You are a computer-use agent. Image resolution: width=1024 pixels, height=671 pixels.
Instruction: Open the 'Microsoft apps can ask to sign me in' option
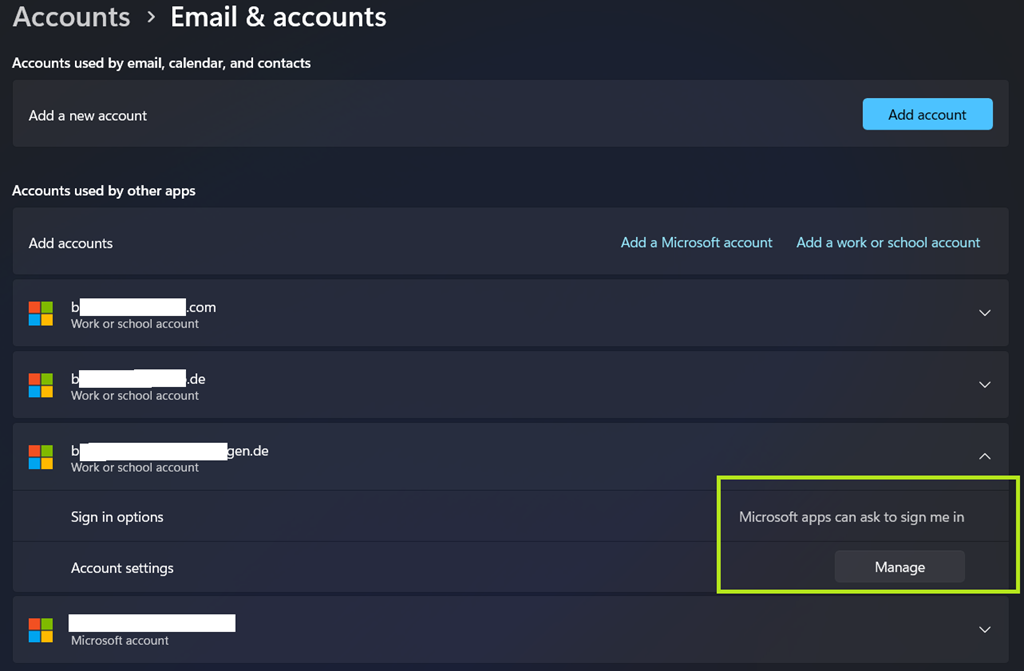click(x=851, y=517)
